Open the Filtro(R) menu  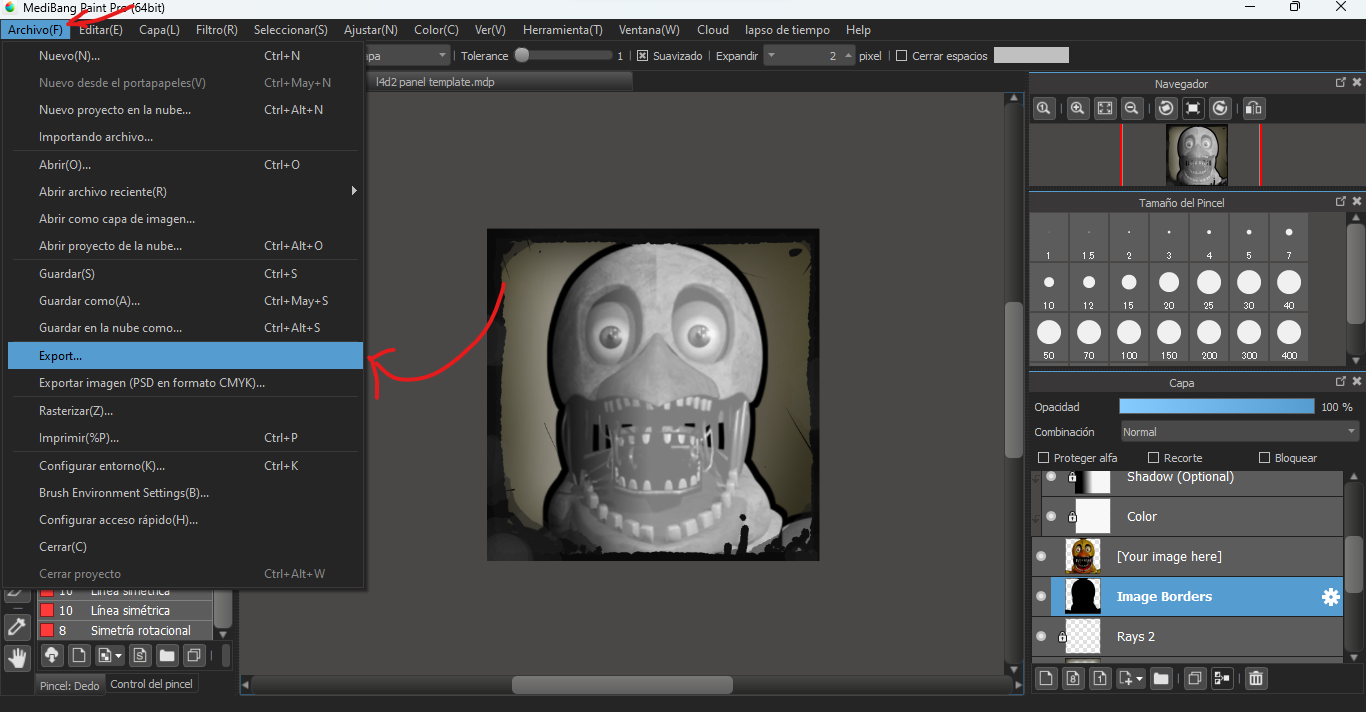(x=217, y=30)
